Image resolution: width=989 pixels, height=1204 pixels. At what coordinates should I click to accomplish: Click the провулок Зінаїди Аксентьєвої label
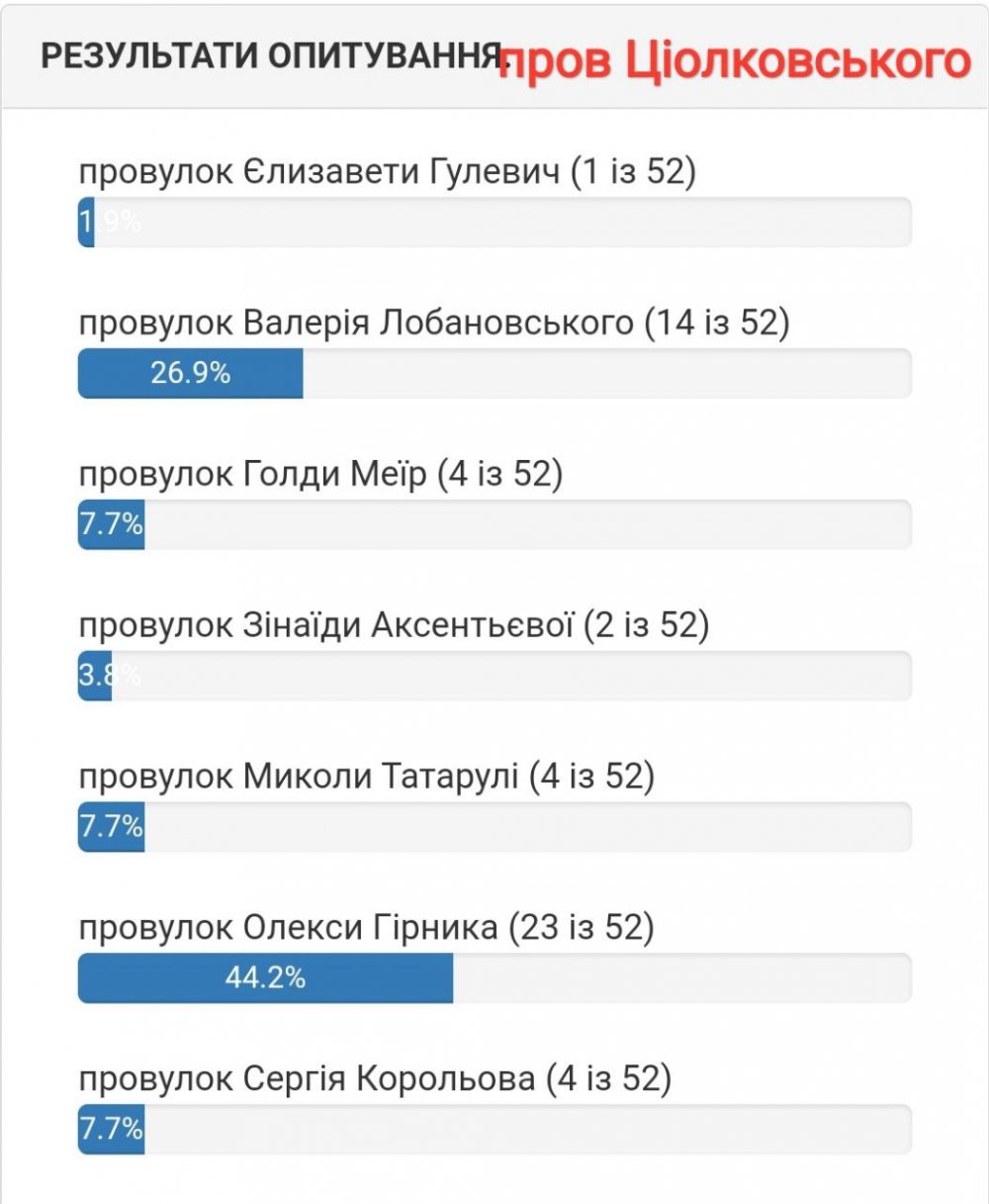pos(394,626)
